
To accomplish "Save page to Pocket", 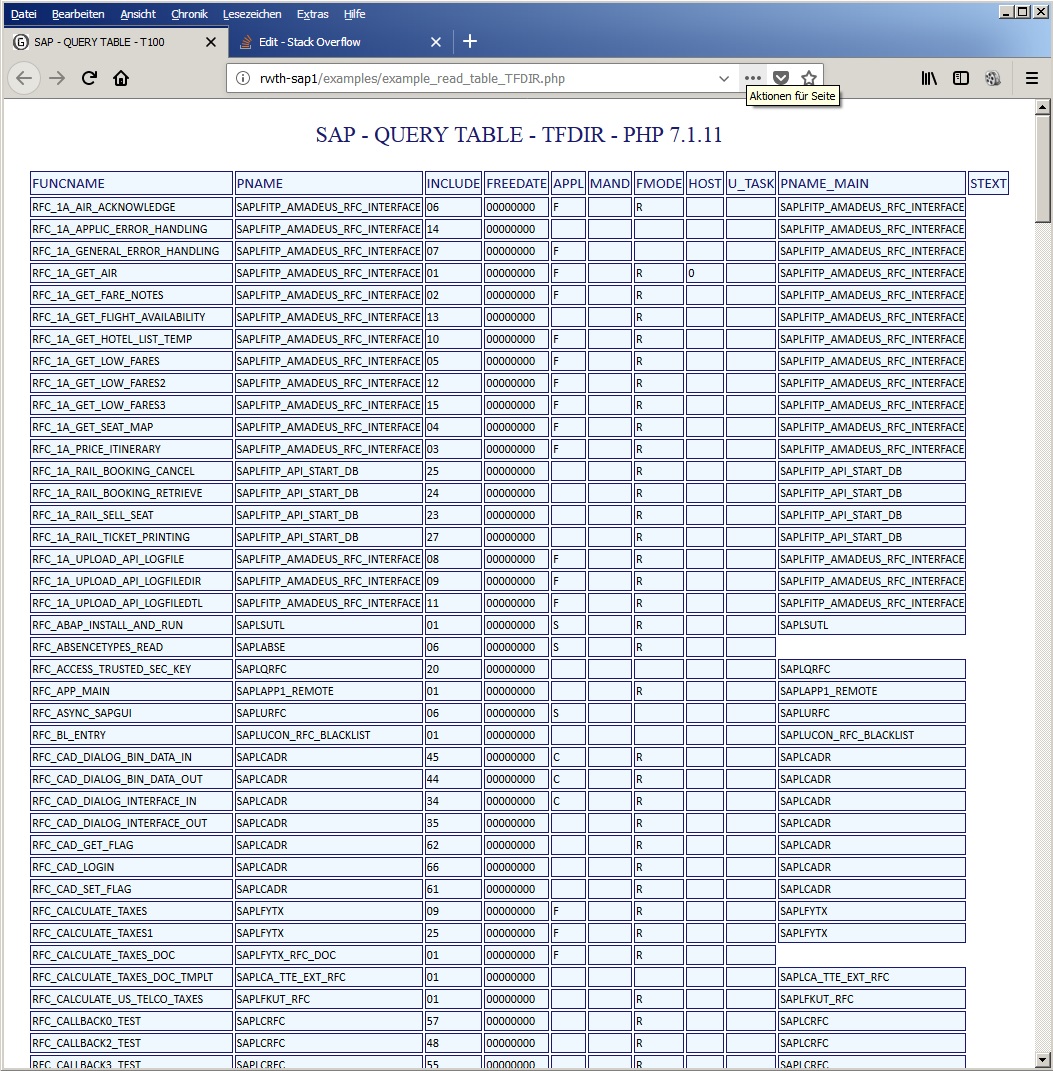I will (781, 78).
